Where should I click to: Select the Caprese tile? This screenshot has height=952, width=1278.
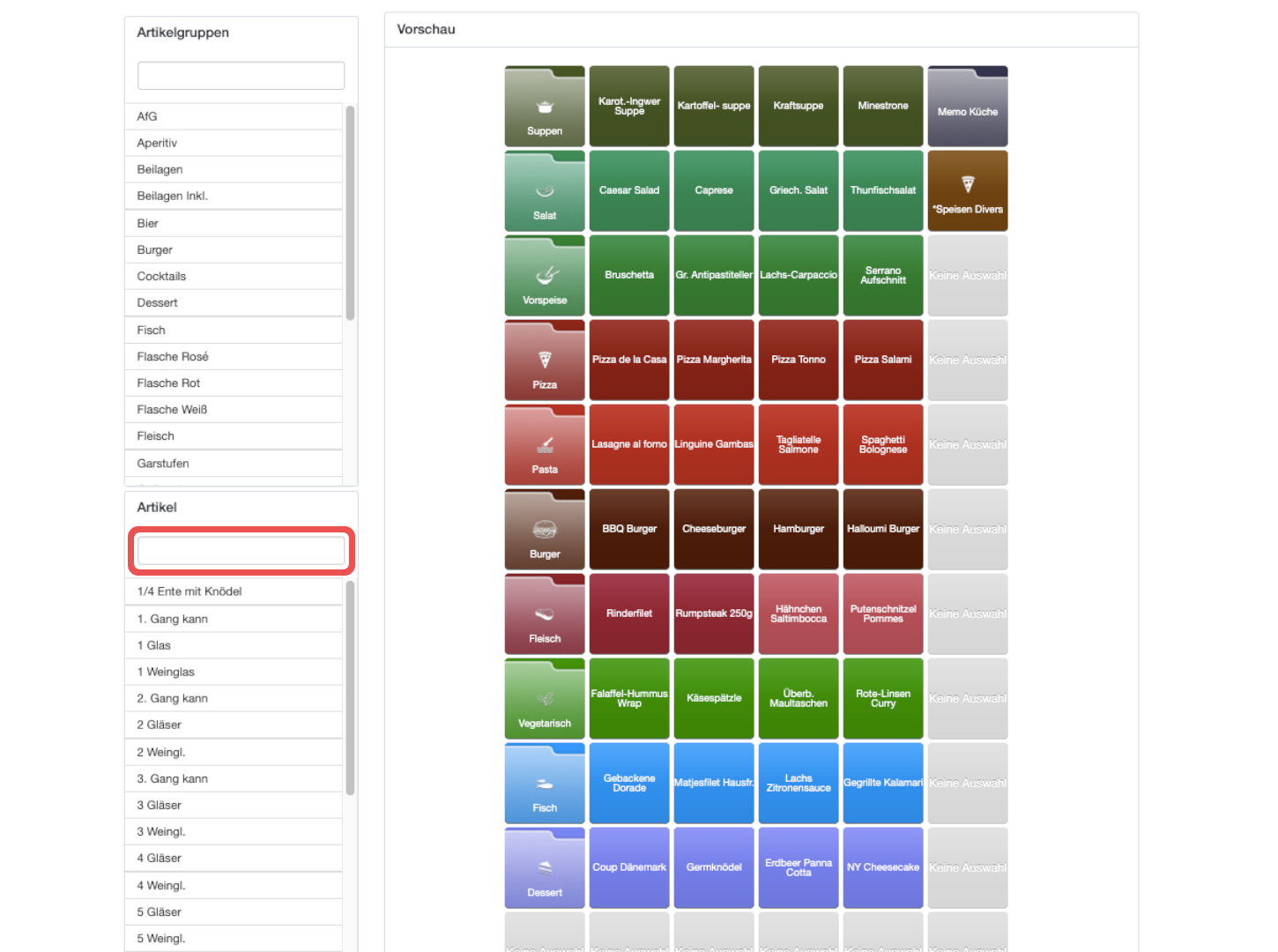(x=714, y=190)
